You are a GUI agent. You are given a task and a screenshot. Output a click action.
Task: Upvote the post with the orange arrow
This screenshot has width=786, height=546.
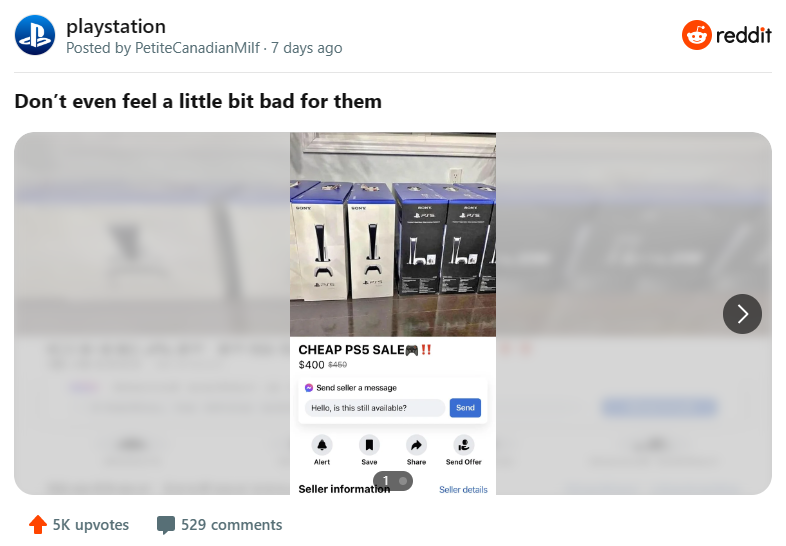[x=38, y=524]
